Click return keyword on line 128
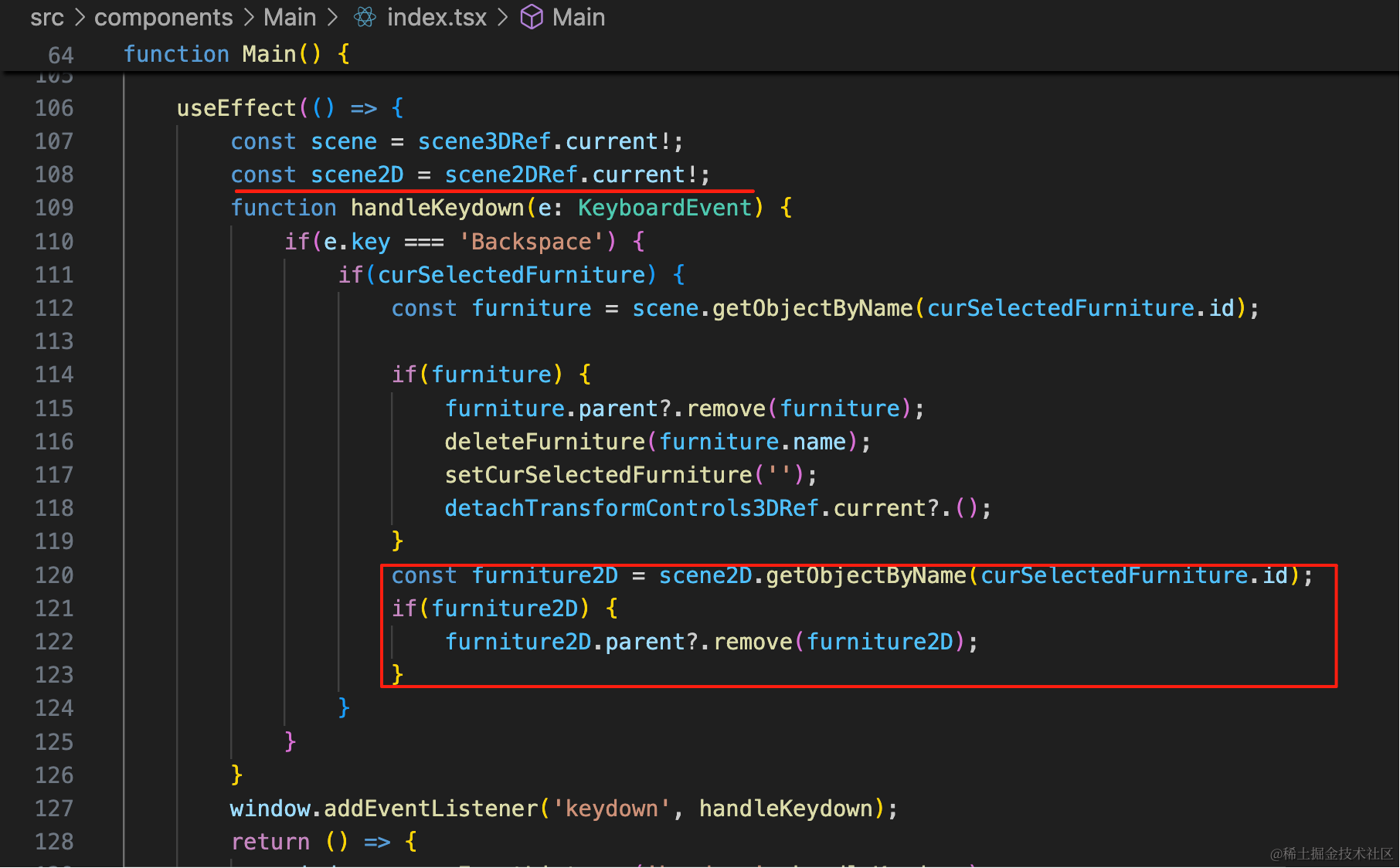 tap(270, 842)
